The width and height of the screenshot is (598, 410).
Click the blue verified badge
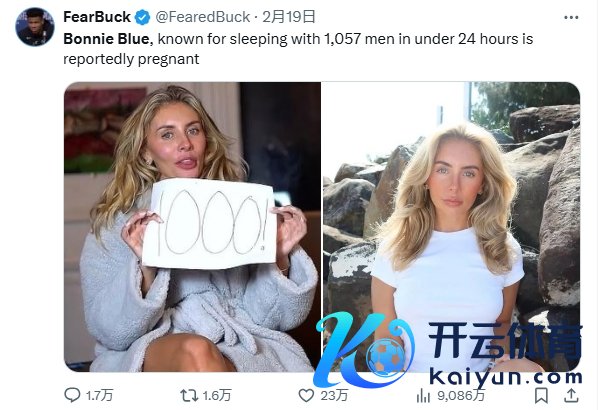point(143,18)
